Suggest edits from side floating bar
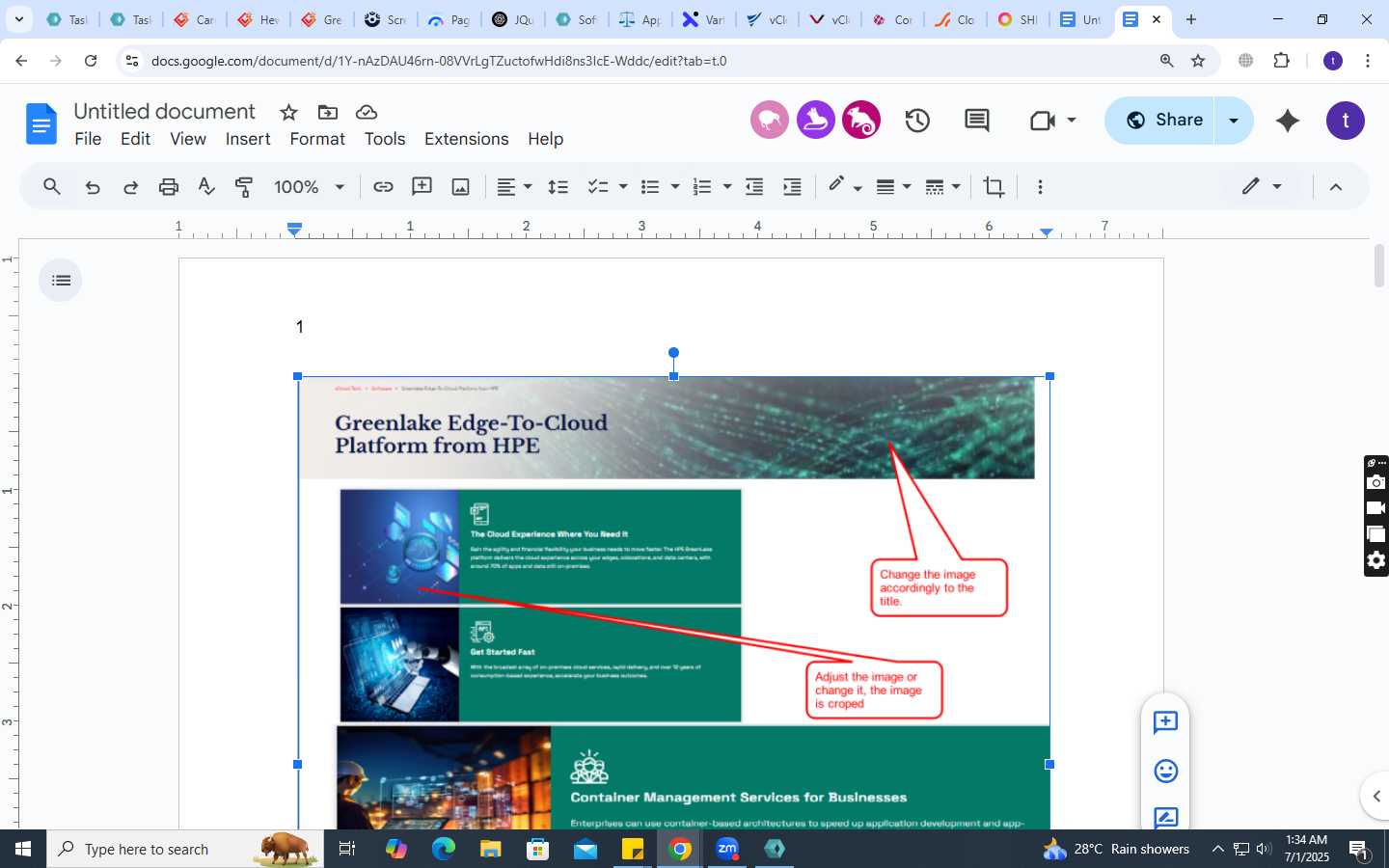This screenshot has width=1389, height=868. 1165,817
